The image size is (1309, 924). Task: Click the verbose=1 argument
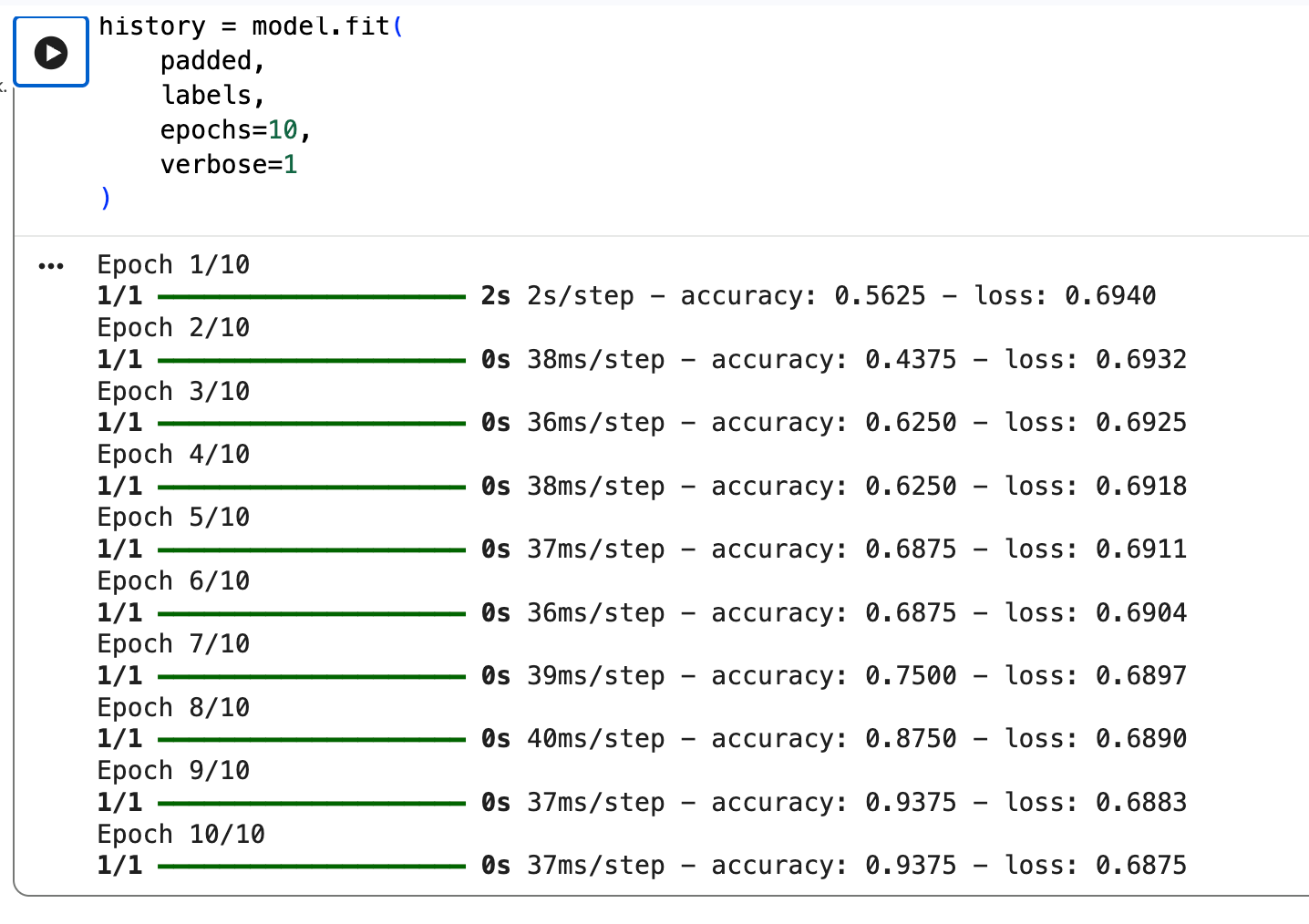pos(229,165)
